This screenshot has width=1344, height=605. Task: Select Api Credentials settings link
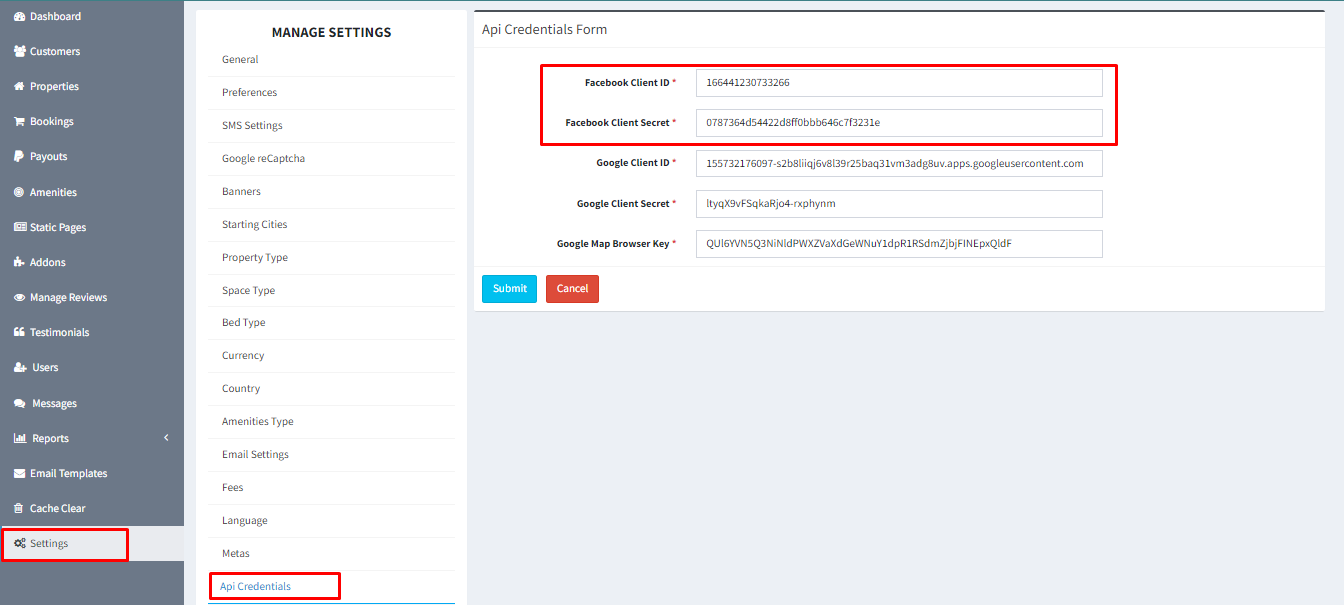(x=255, y=586)
